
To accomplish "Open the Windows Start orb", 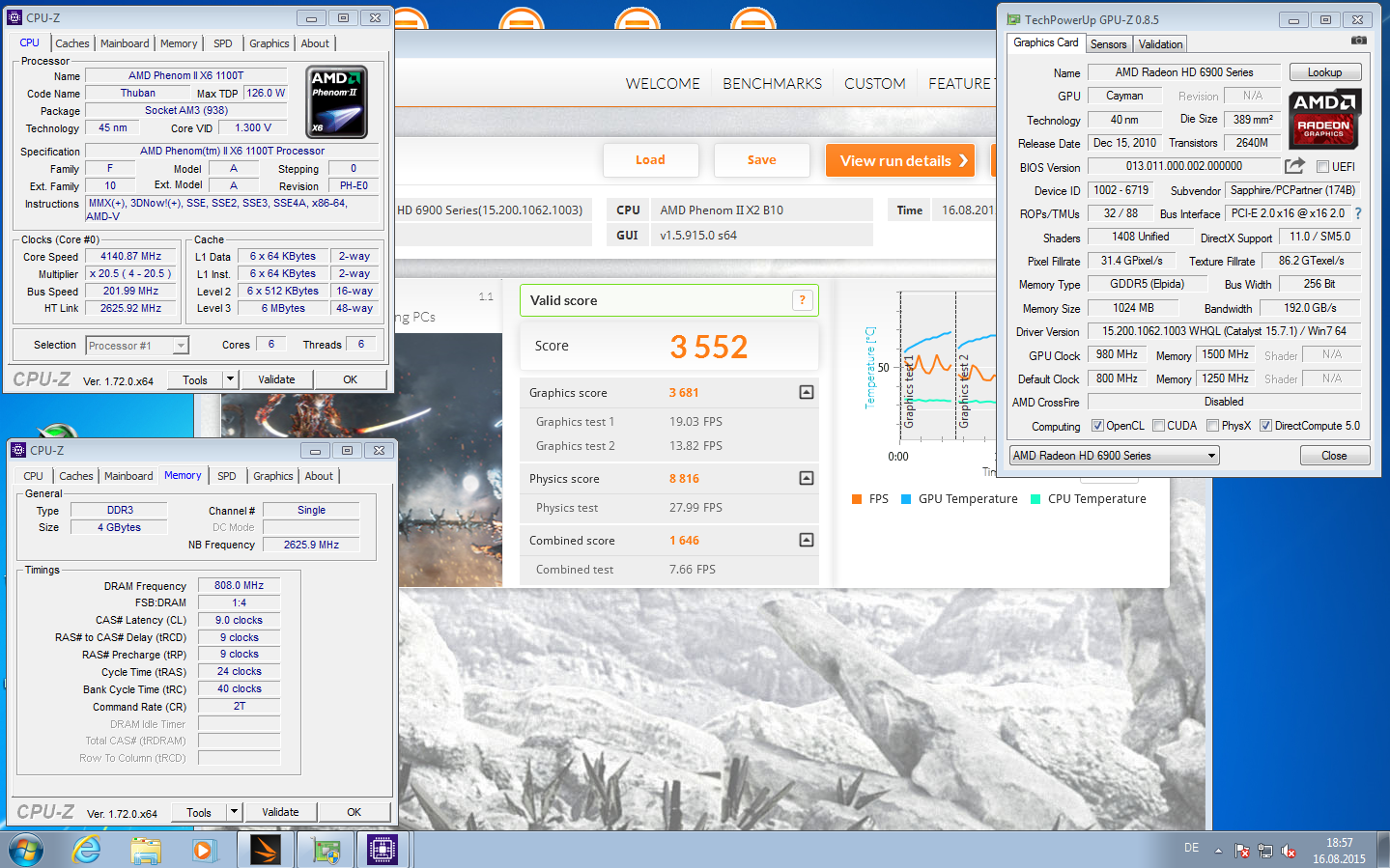I will (26, 850).
